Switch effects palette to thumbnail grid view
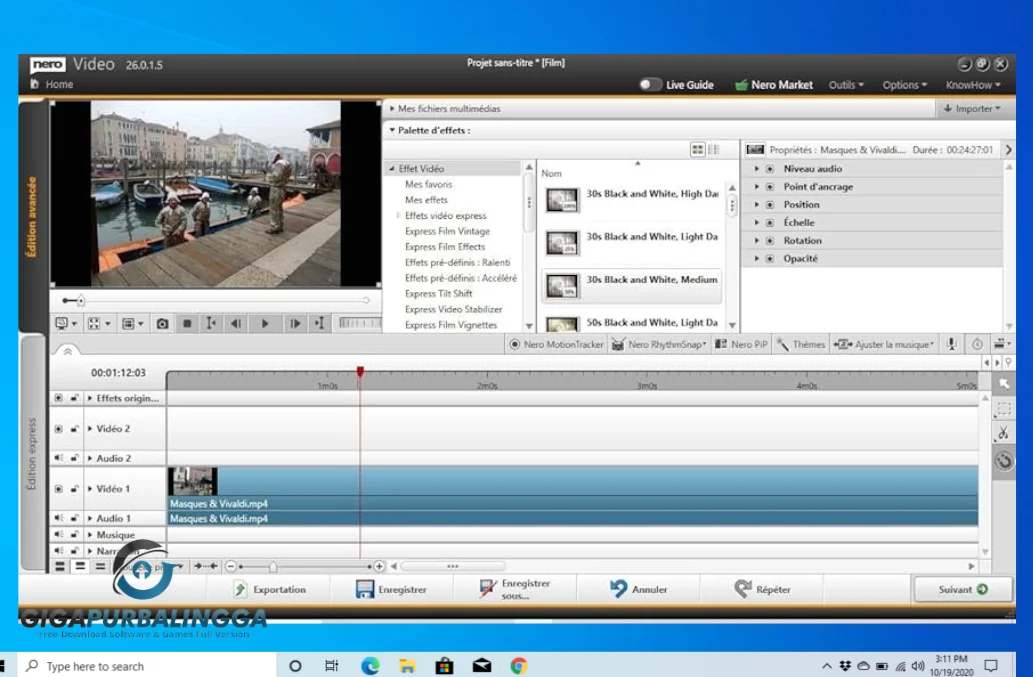Image resolution: width=1033 pixels, height=677 pixels. (x=697, y=149)
